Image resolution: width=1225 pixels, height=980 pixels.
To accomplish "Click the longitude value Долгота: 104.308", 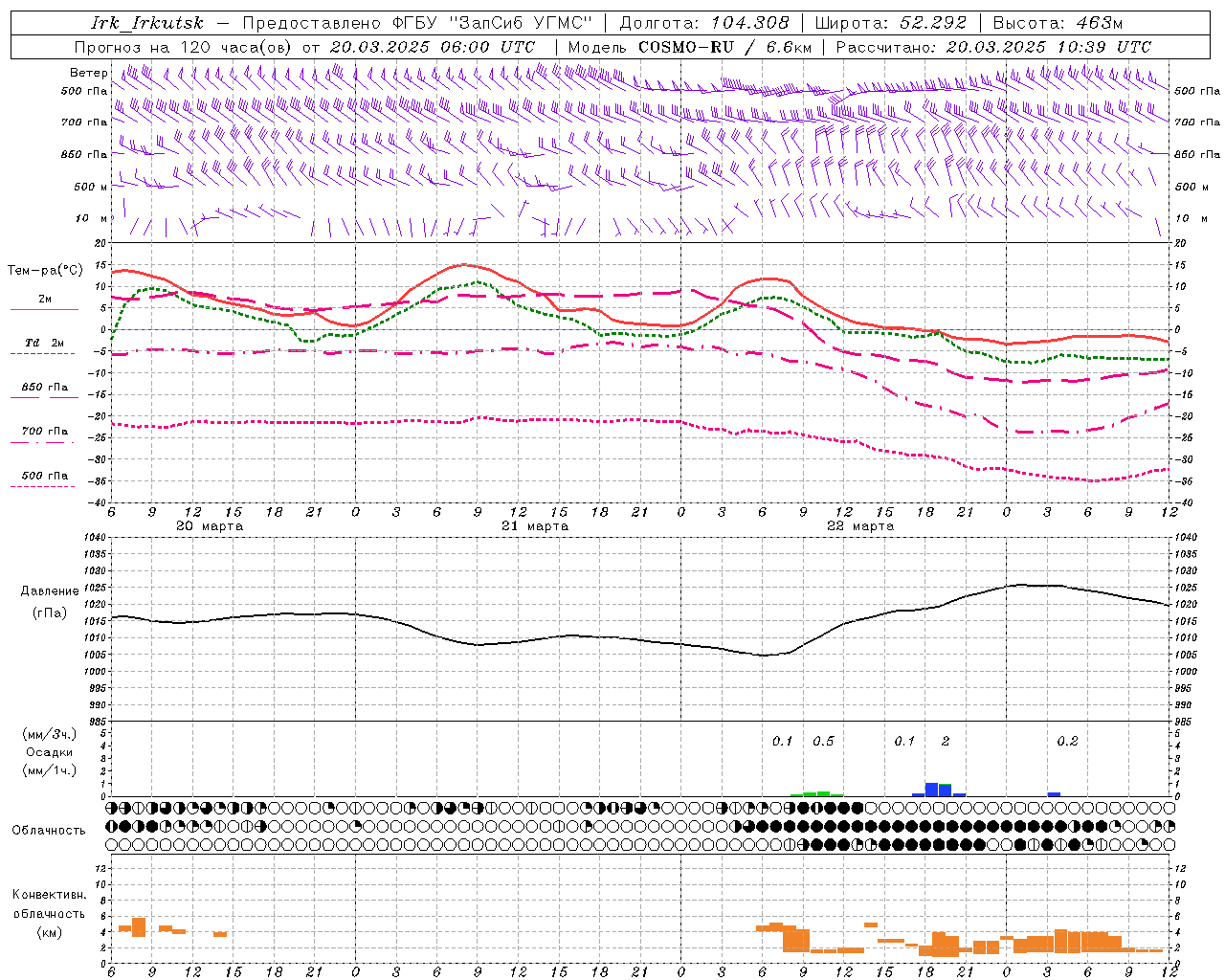I will pyautogui.click(x=704, y=23).
